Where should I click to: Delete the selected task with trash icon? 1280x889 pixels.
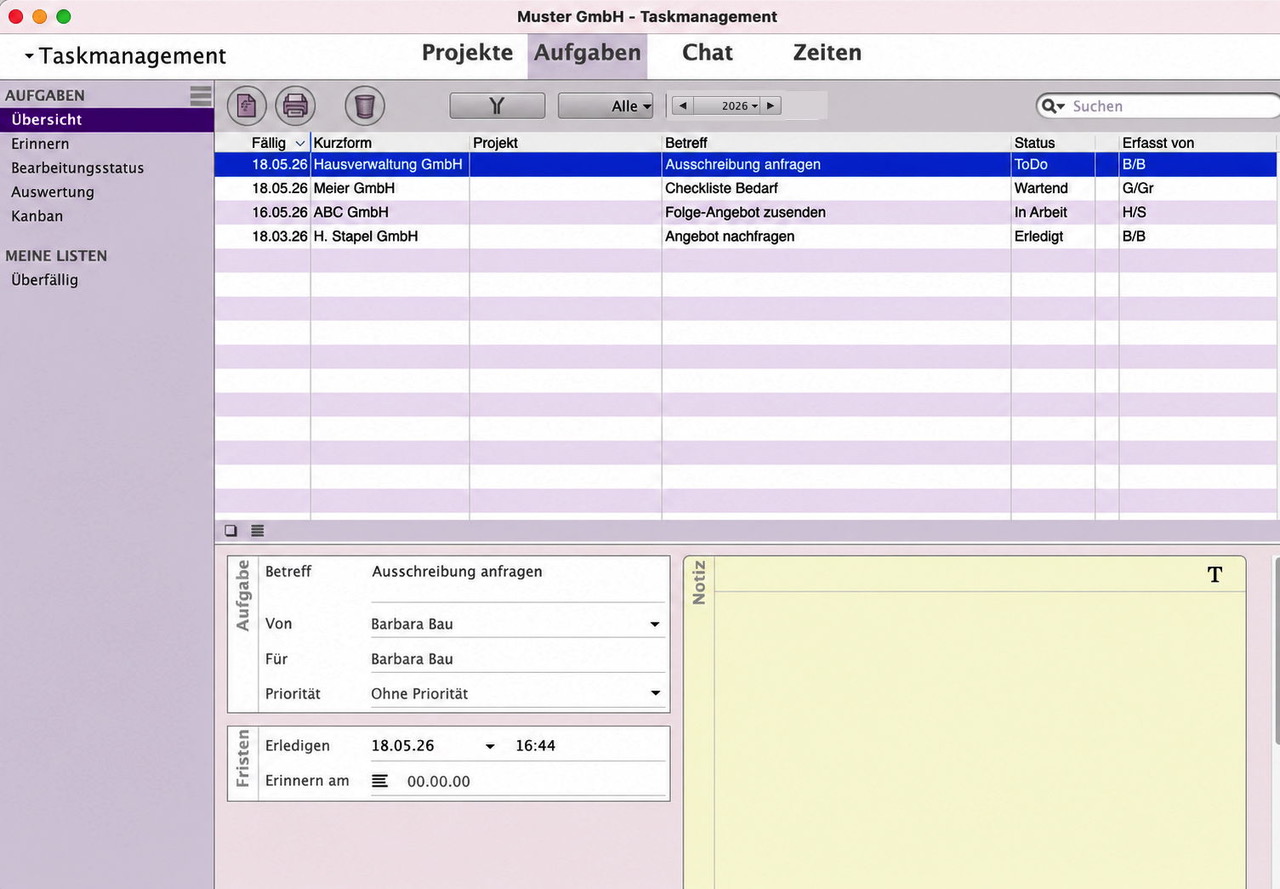365,105
